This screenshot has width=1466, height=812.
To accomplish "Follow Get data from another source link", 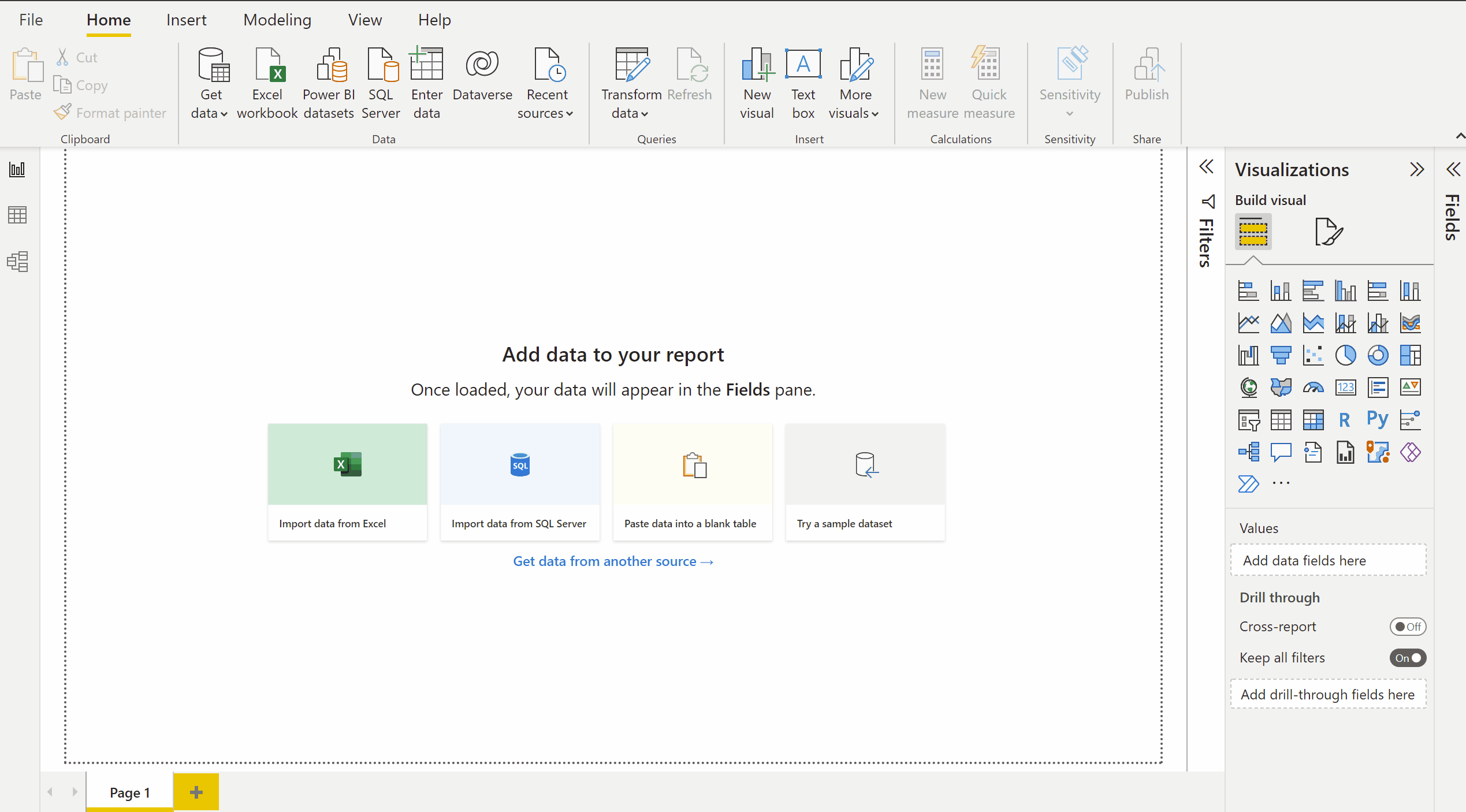I will [x=613, y=561].
